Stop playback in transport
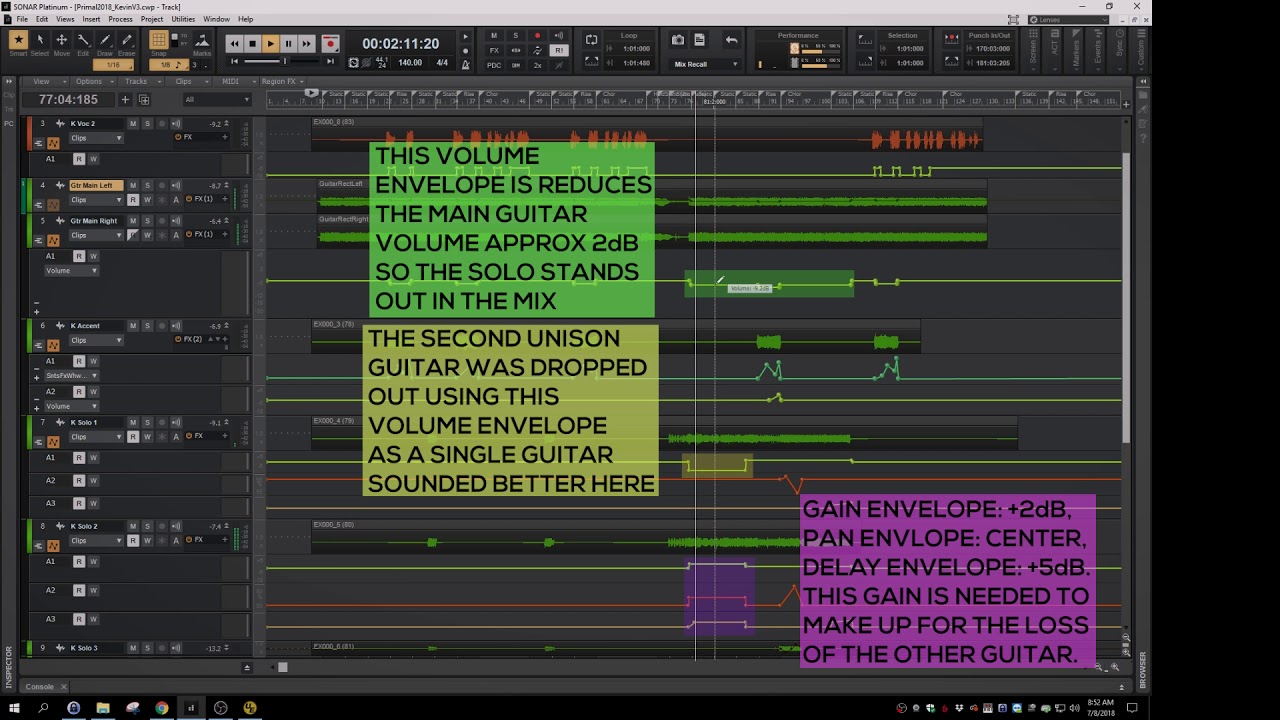Screen dimensions: 1280x720 (252, 43)
